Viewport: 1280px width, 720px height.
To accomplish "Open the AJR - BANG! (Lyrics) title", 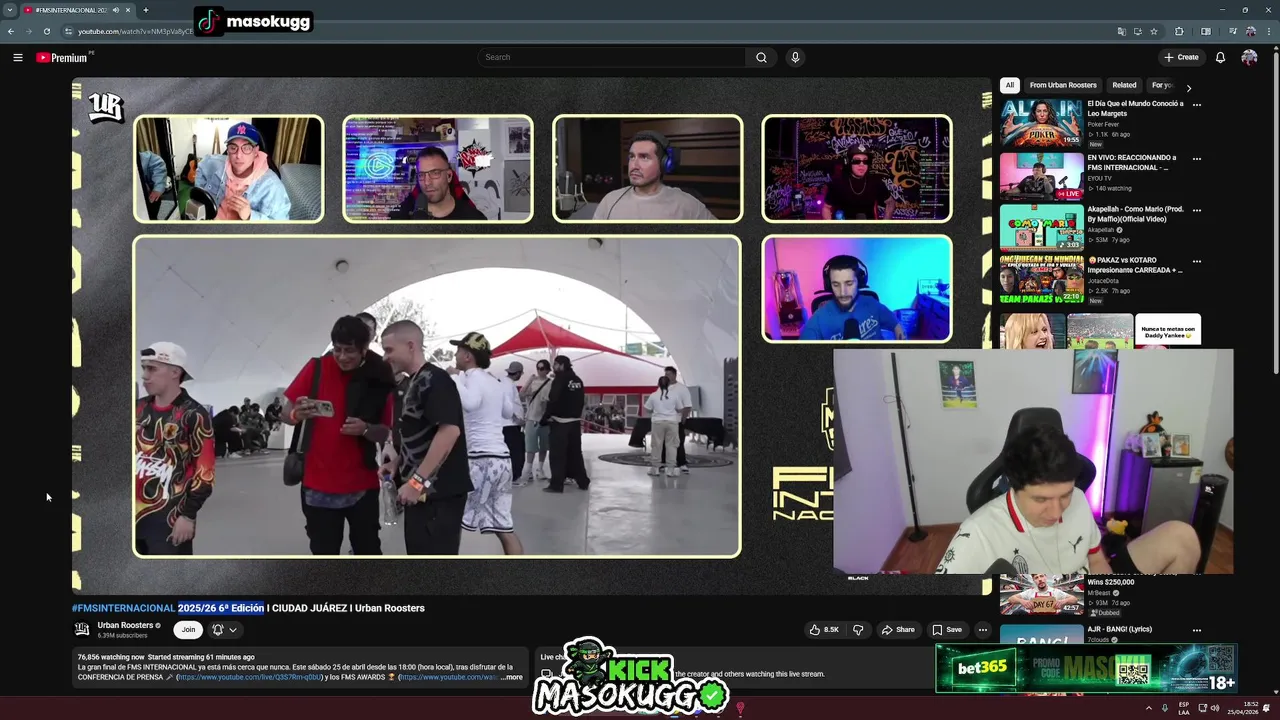I will (x=1119, y=629).
